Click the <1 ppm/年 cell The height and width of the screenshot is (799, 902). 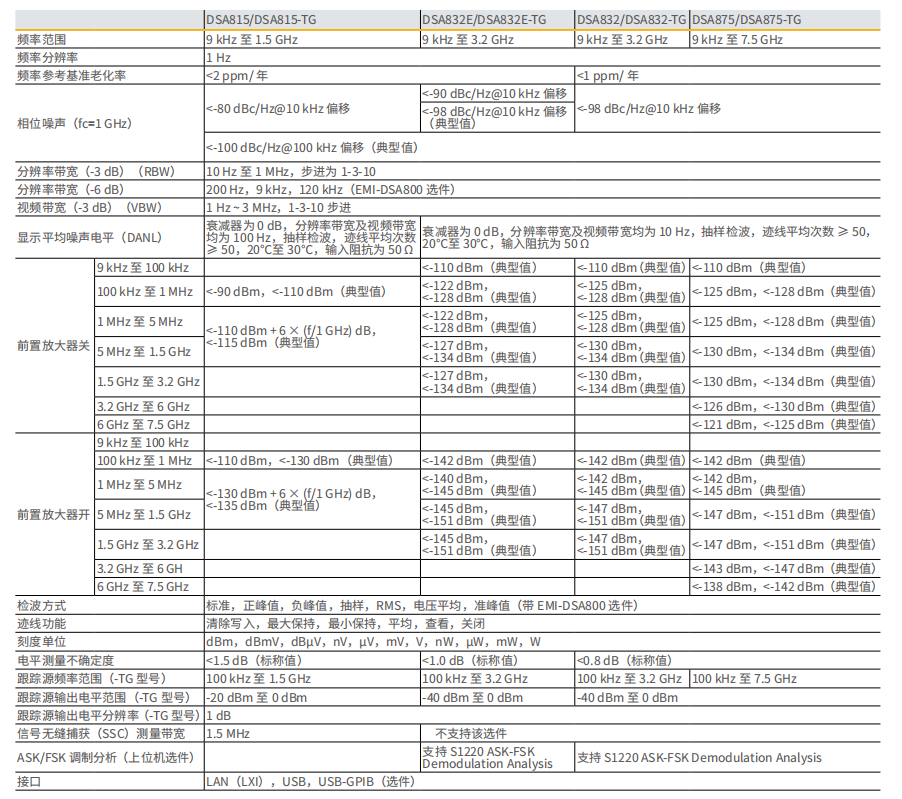[x=608, y=75]
